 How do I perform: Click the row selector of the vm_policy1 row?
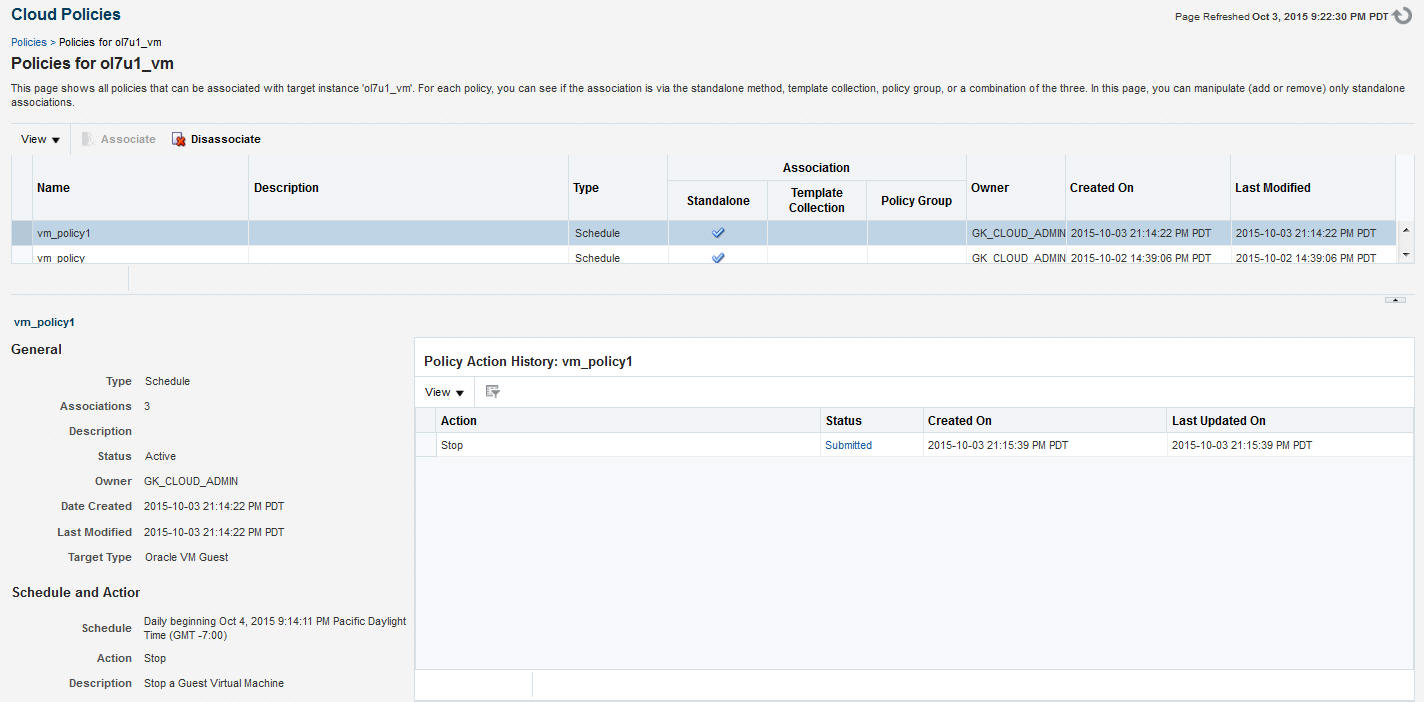tap(22, 233)
